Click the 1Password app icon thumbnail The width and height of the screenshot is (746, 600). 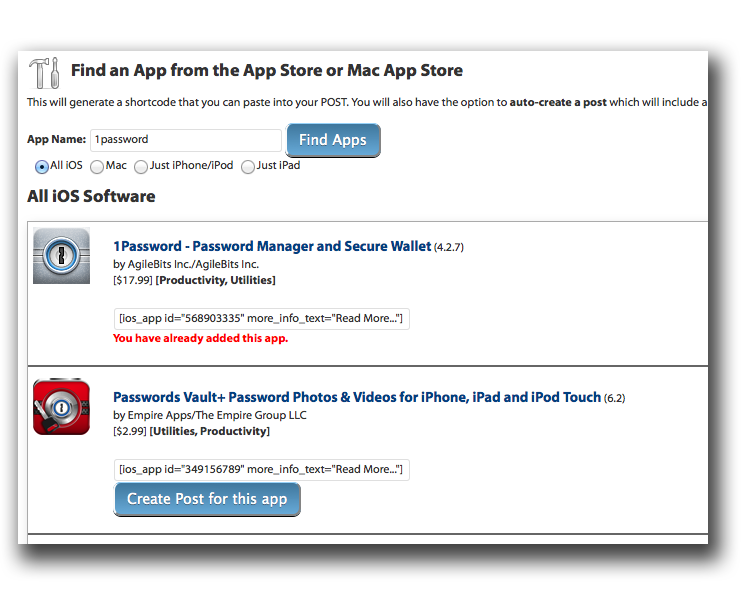[61, 256]
